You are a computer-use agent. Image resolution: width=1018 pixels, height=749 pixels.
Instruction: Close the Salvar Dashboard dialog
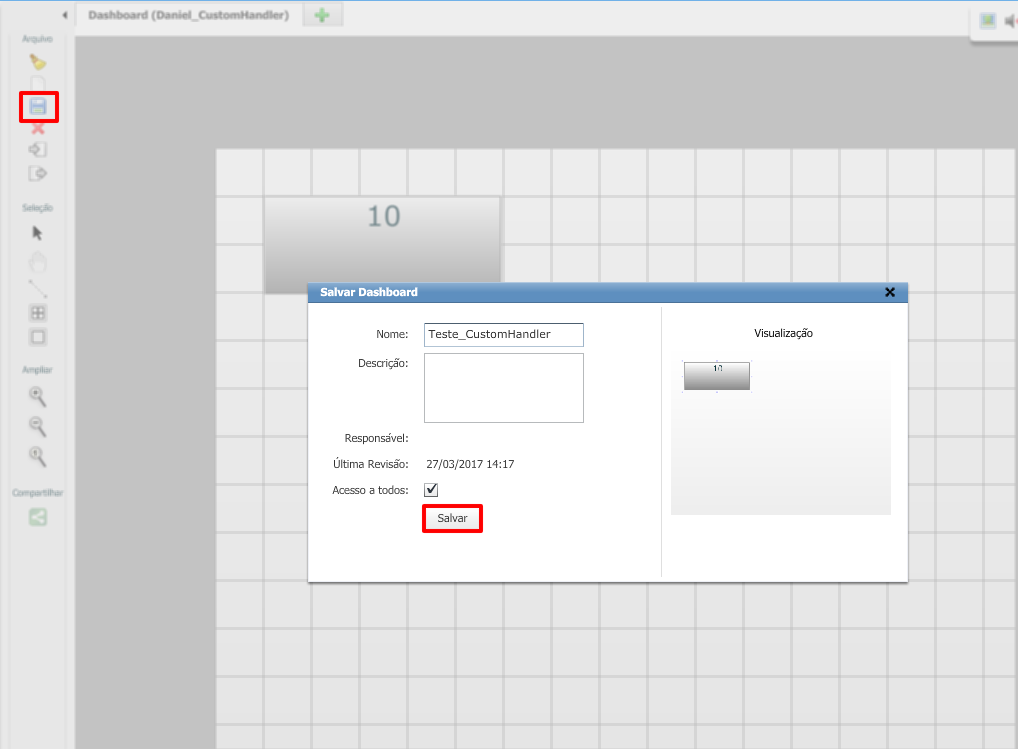890,292
